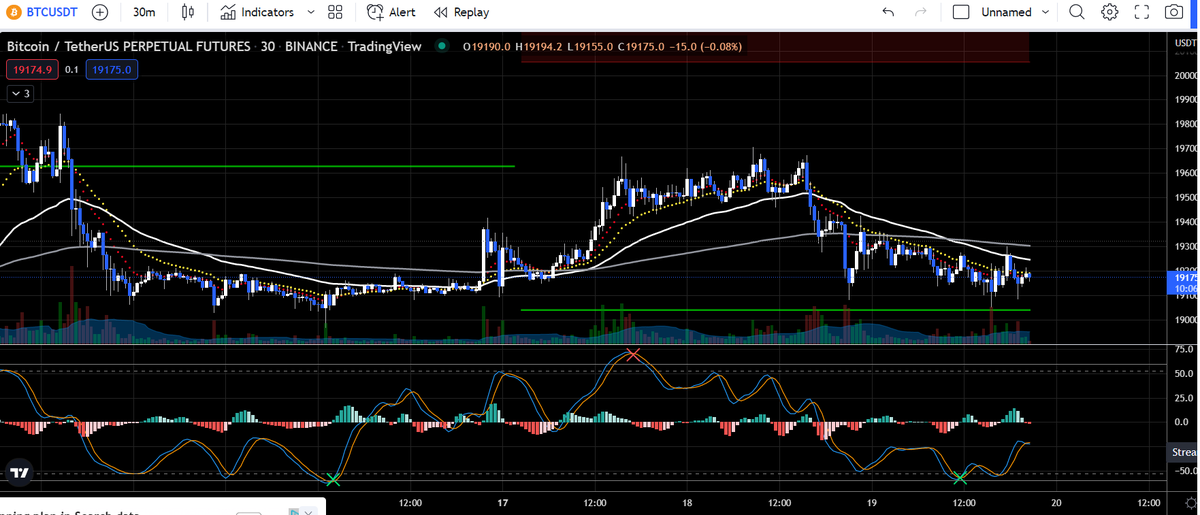Click the 25.0 oscillator scale label
The height and width of the screenshot is (515, 1200).
(x=1183, y=397)
